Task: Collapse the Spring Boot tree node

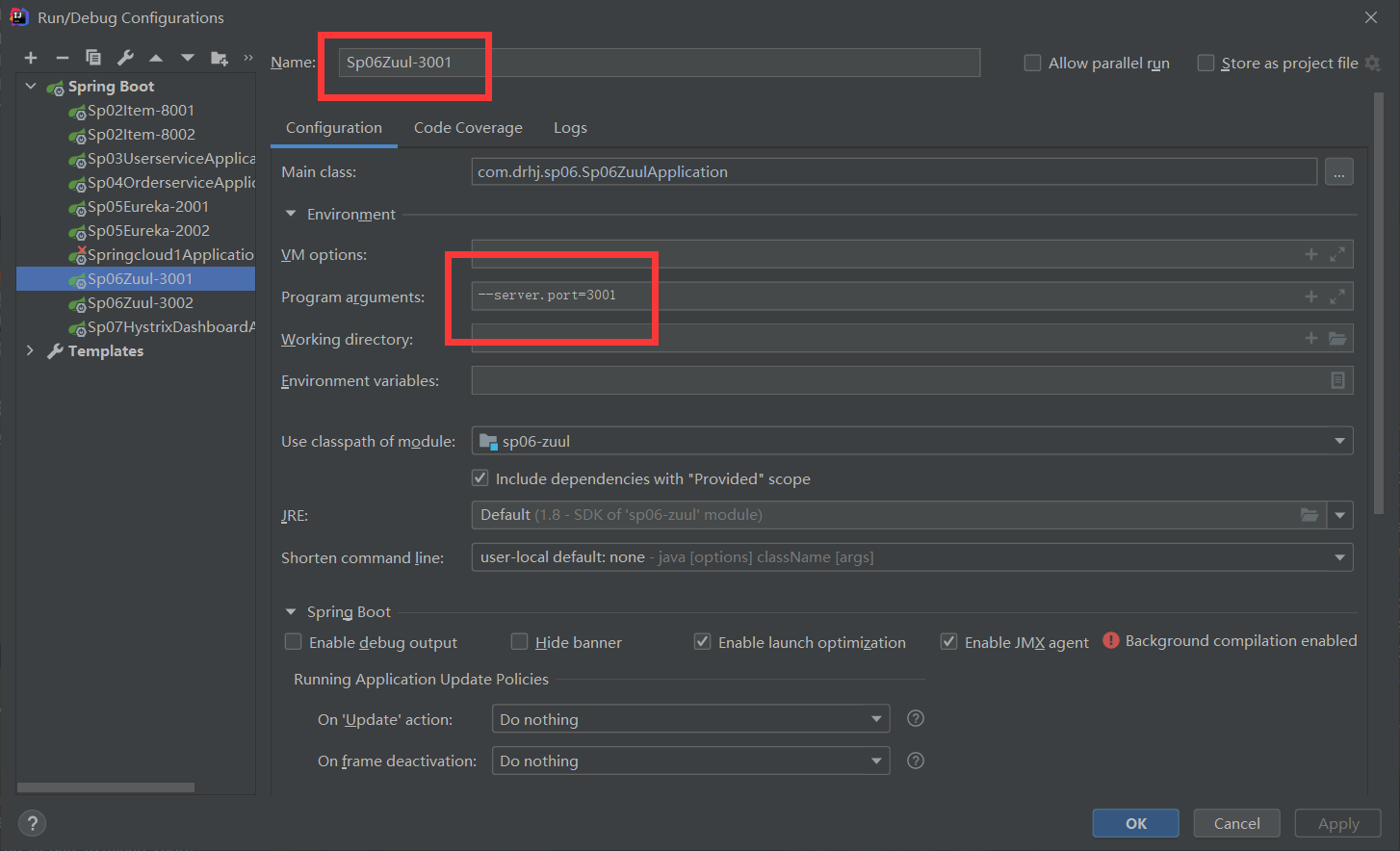Action: pos(31,86)
